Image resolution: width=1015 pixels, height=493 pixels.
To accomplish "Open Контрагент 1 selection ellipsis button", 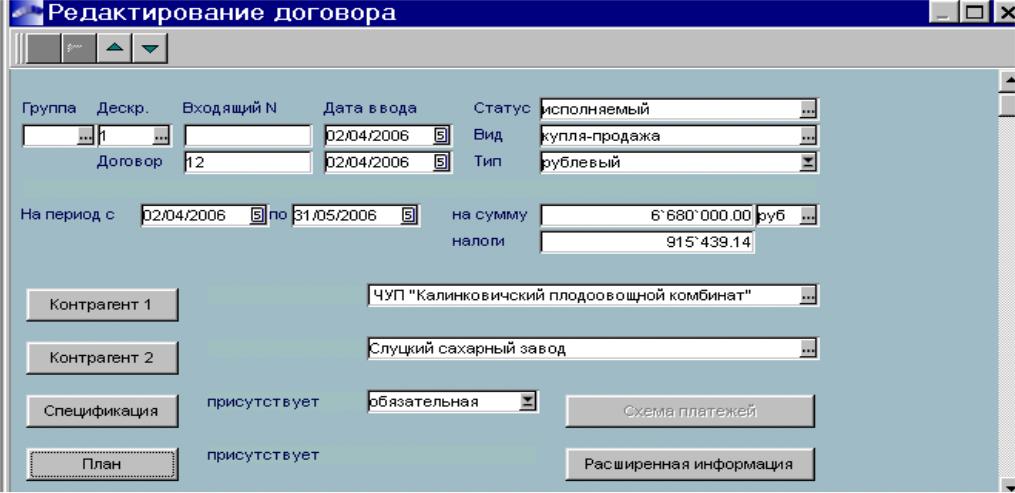I will (x=808, y=296).
